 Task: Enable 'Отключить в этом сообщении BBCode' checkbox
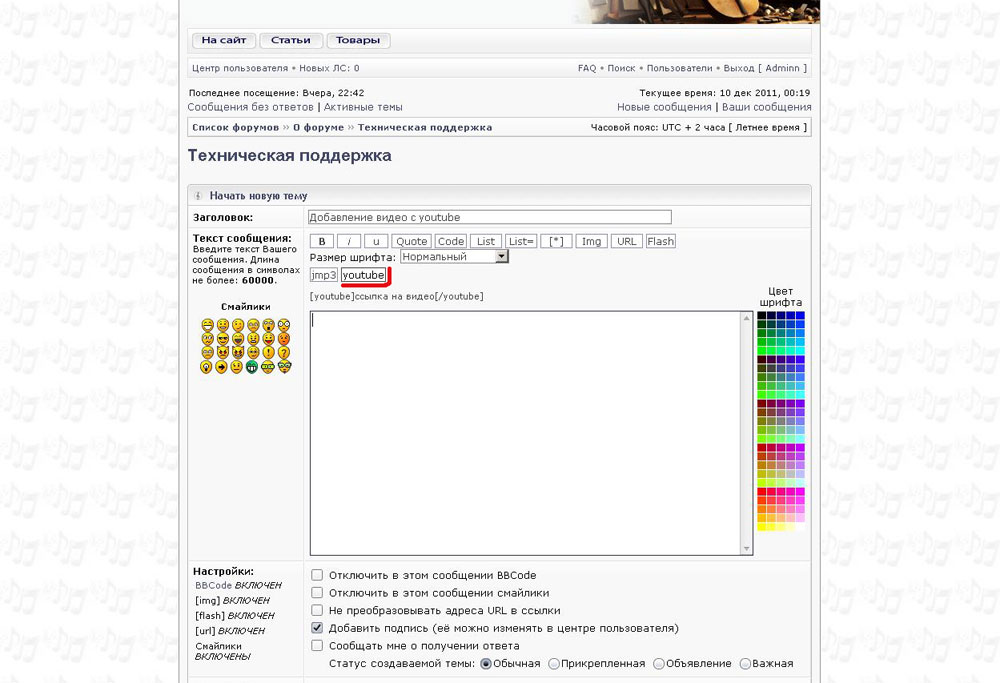[x=317, y=575]
